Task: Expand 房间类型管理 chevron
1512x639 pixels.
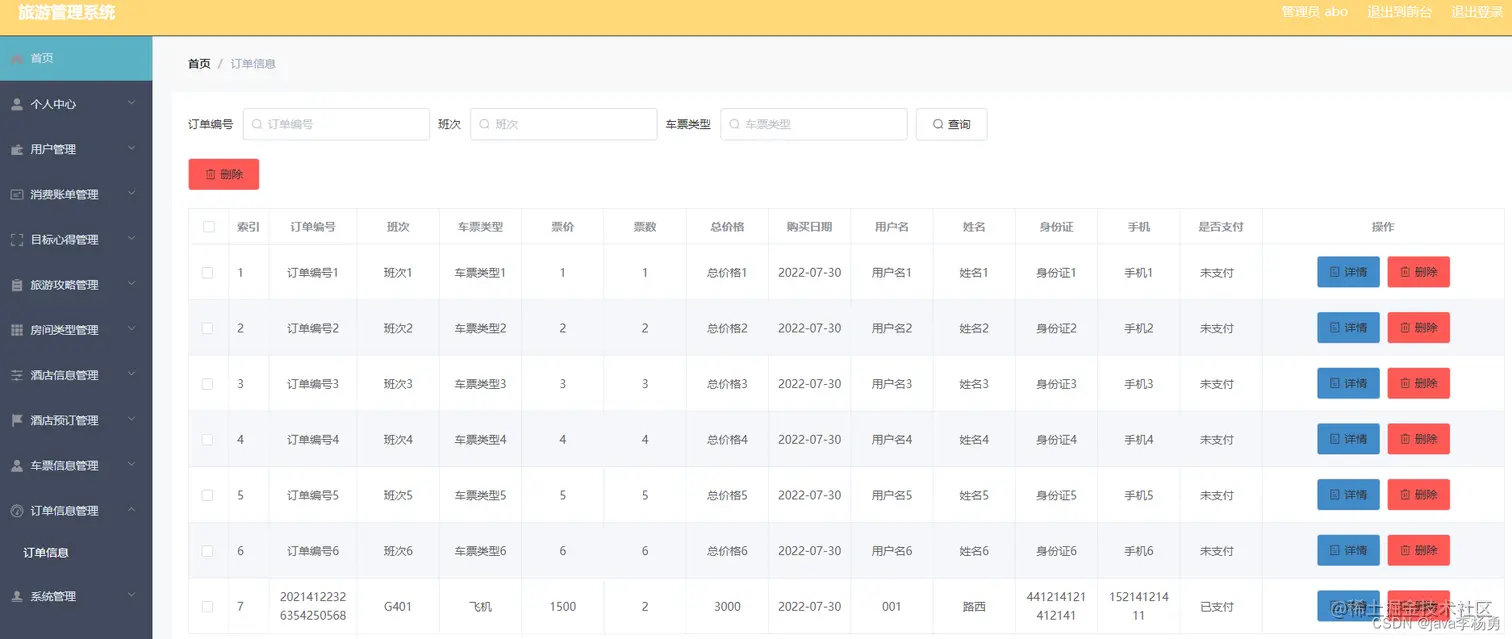Action: pyautogui.click(x=132, y=329)
